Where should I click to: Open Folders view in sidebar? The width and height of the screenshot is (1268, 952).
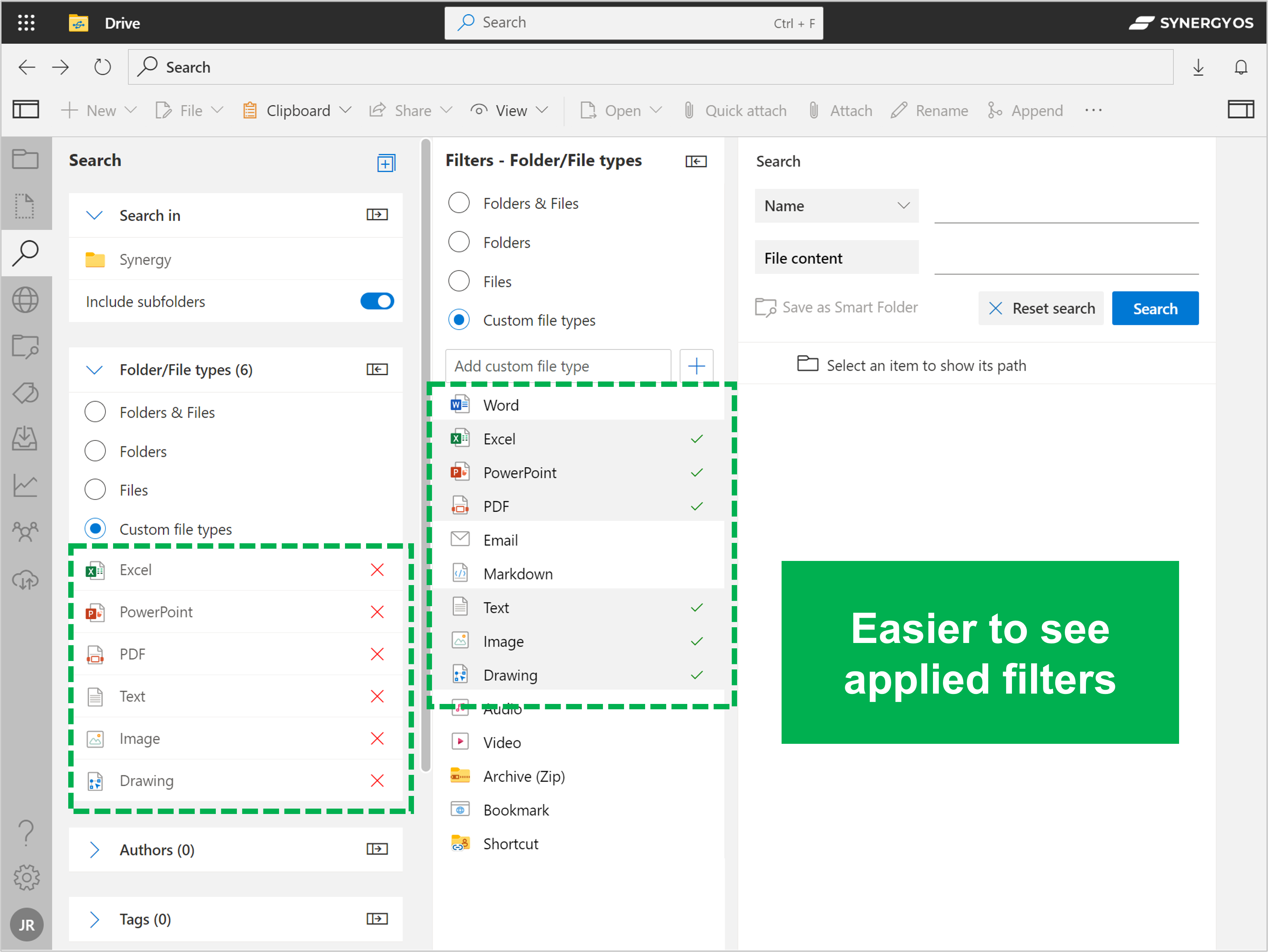pyautogui.click(x=26, y=159)
